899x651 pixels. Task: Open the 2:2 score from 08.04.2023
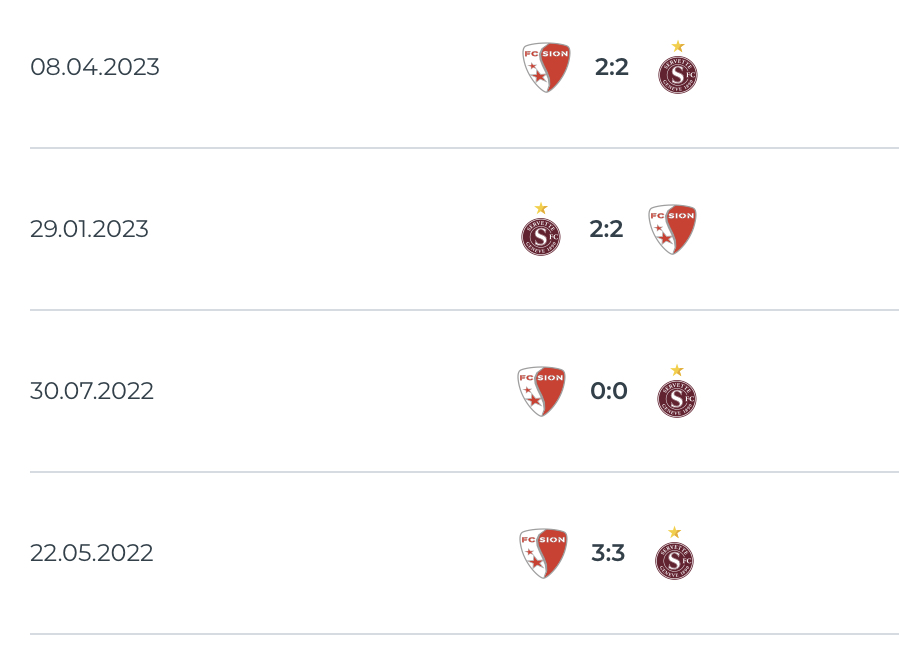click(612, 67)
